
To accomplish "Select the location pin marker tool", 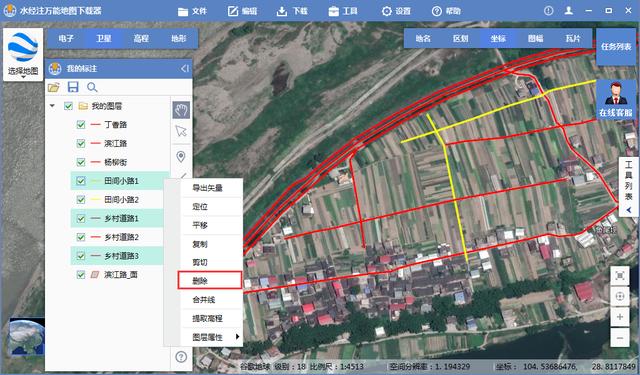I will pyautogui.click(x=181, y=156).
